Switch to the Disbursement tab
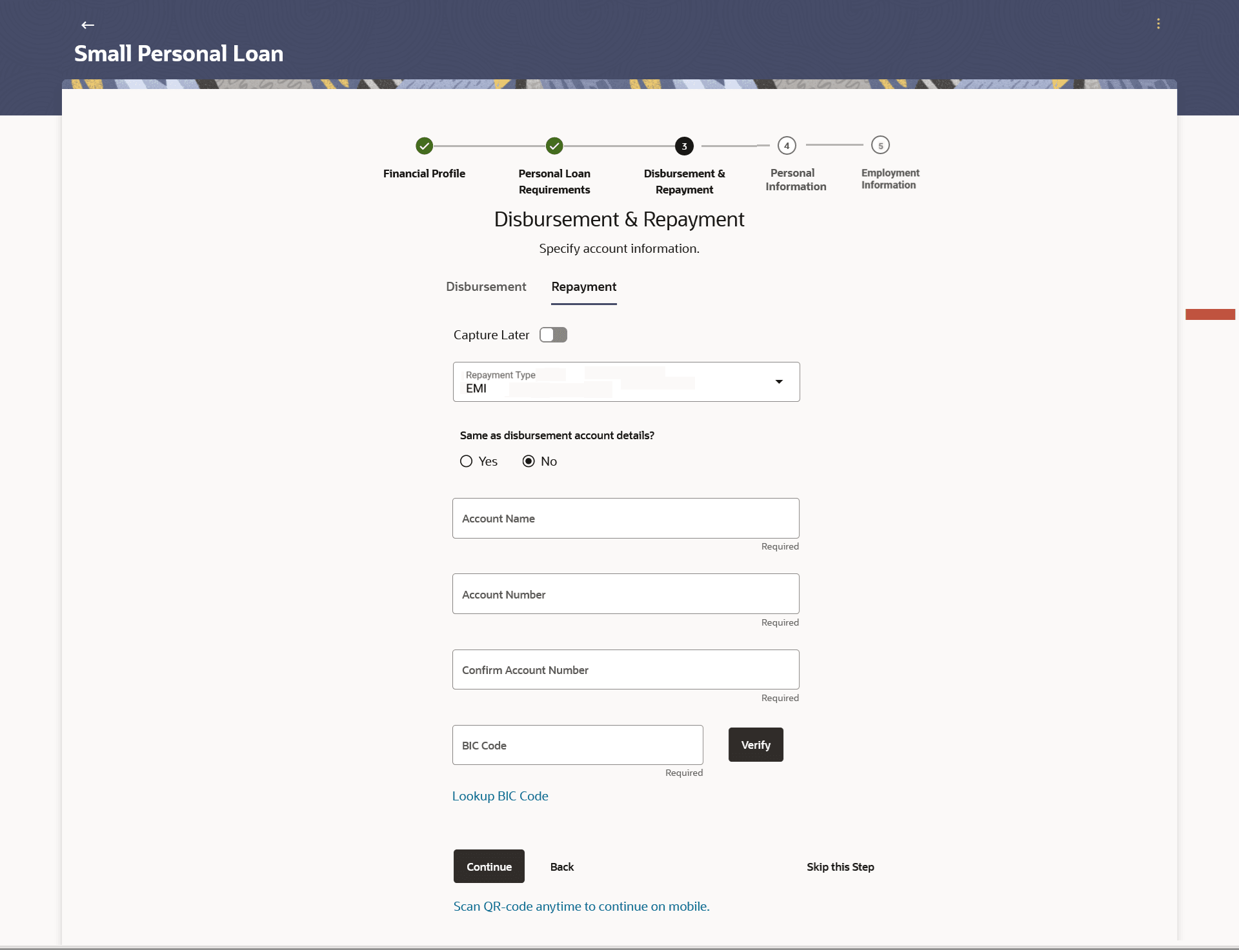 coord(486,286)
